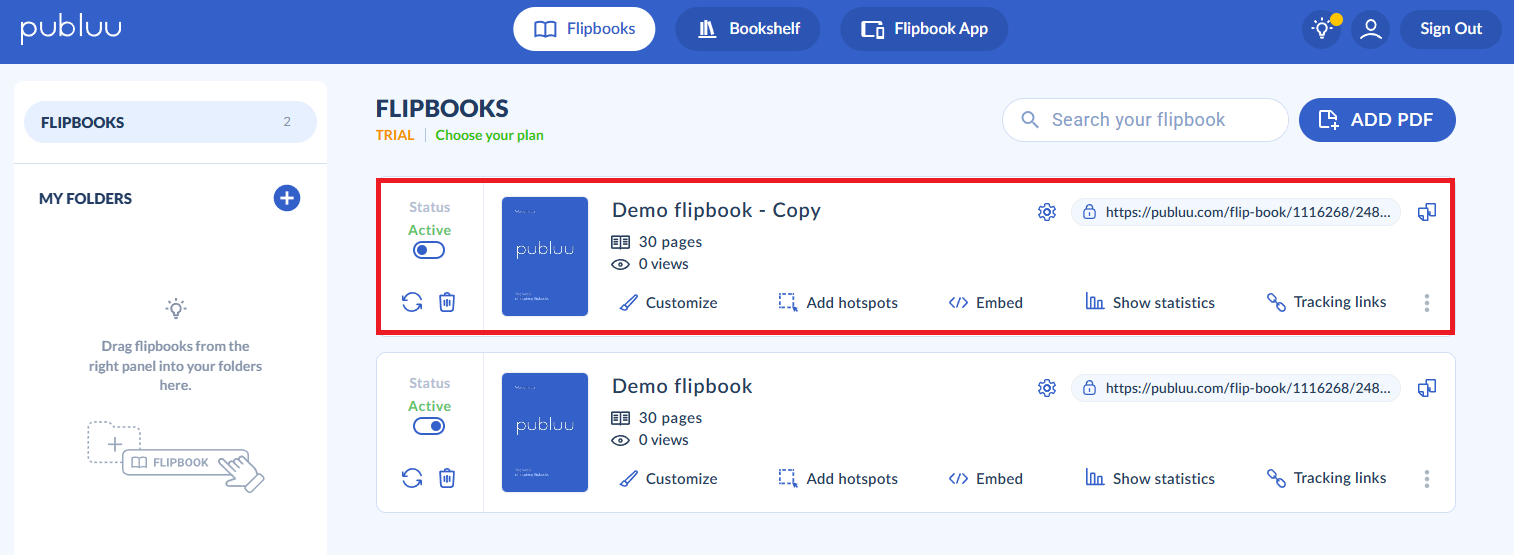
Task: Open settings gear for Demo flipbook - Copy
Action: point(1047,212)
